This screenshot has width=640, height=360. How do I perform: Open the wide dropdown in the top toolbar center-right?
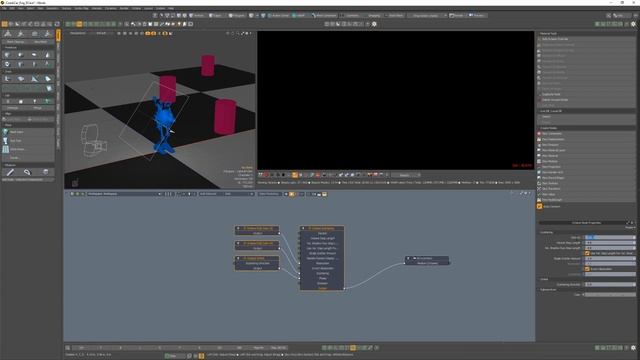[427, 16]
